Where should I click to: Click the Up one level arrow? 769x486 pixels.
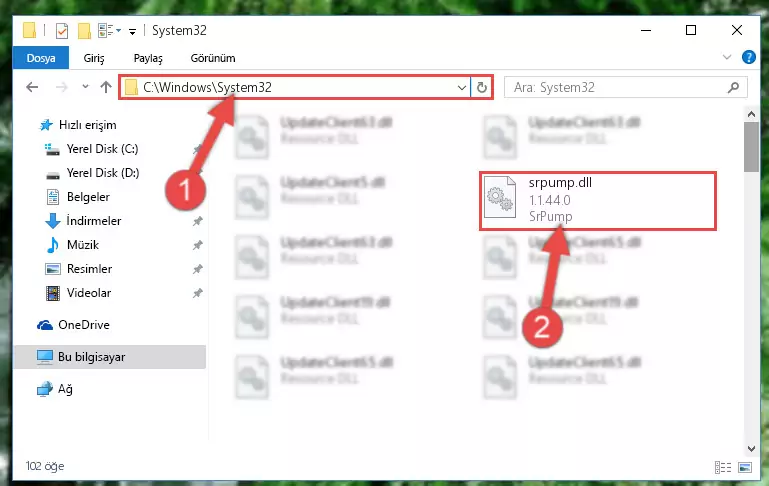[x=106, y=87]
